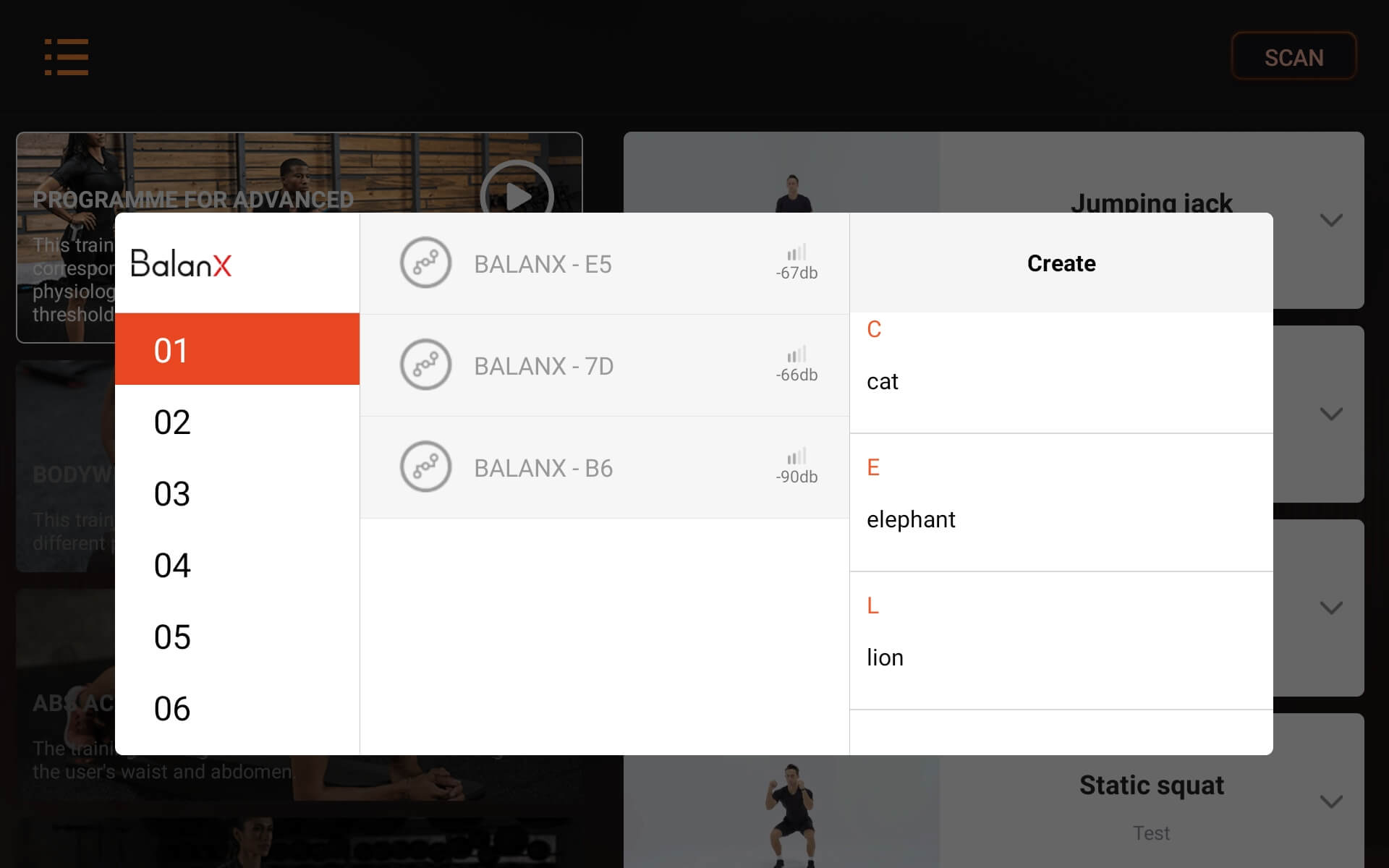Select slot 01 in the list
Viewport: 1389px width, 868px height.
click(x=237, y=349)
